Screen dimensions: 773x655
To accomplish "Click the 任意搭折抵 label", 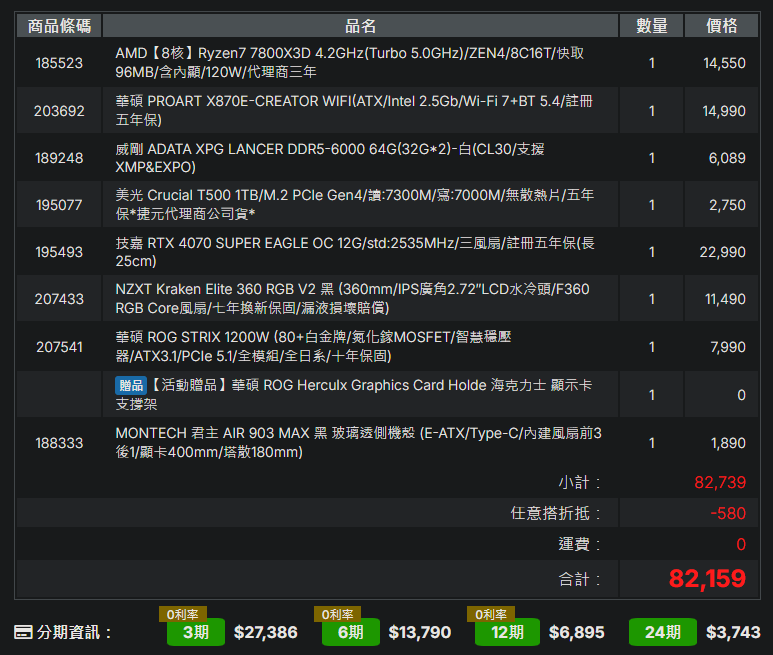I will pos(556,513).
